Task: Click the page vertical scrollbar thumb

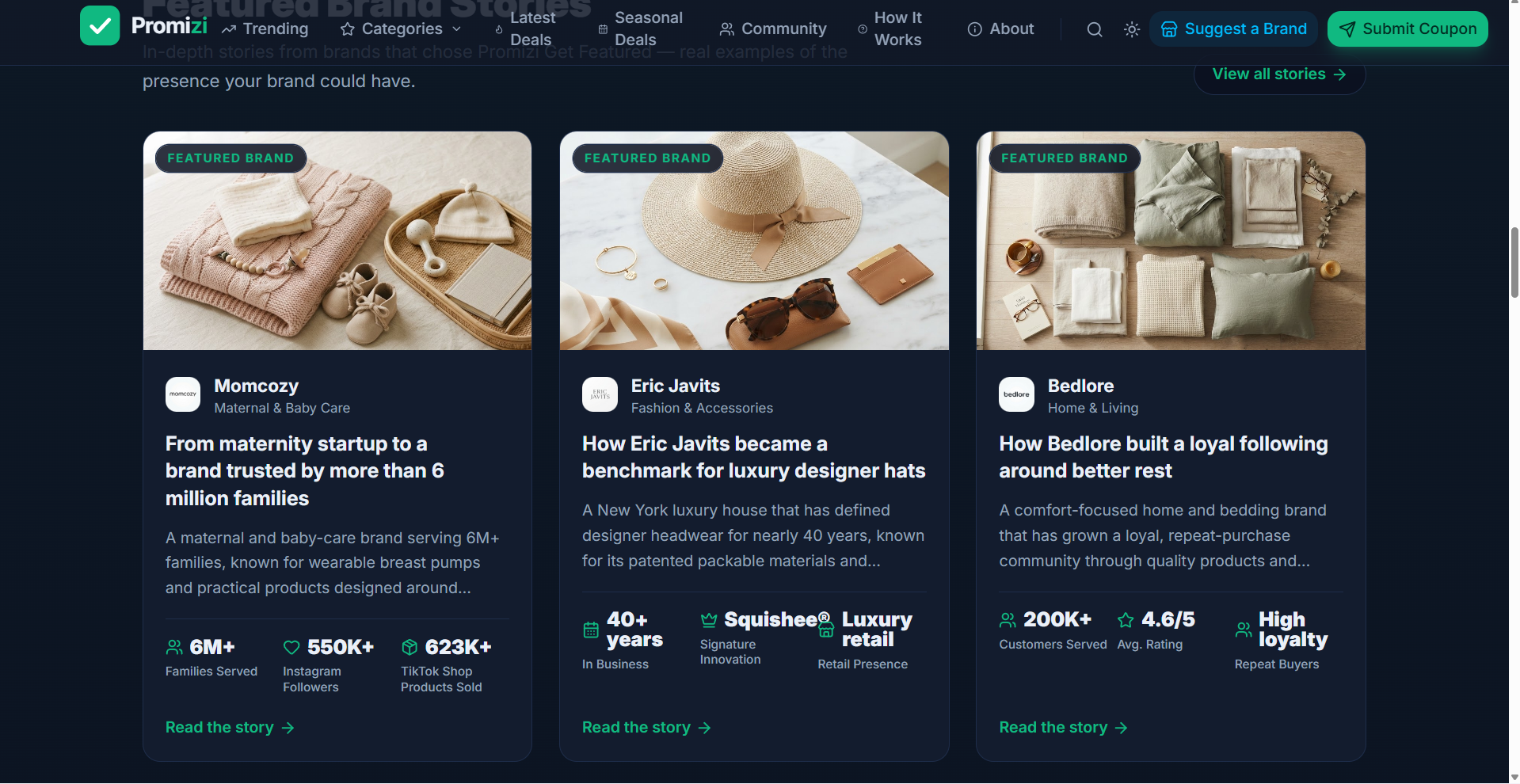Action: [x=1514, y=262]
